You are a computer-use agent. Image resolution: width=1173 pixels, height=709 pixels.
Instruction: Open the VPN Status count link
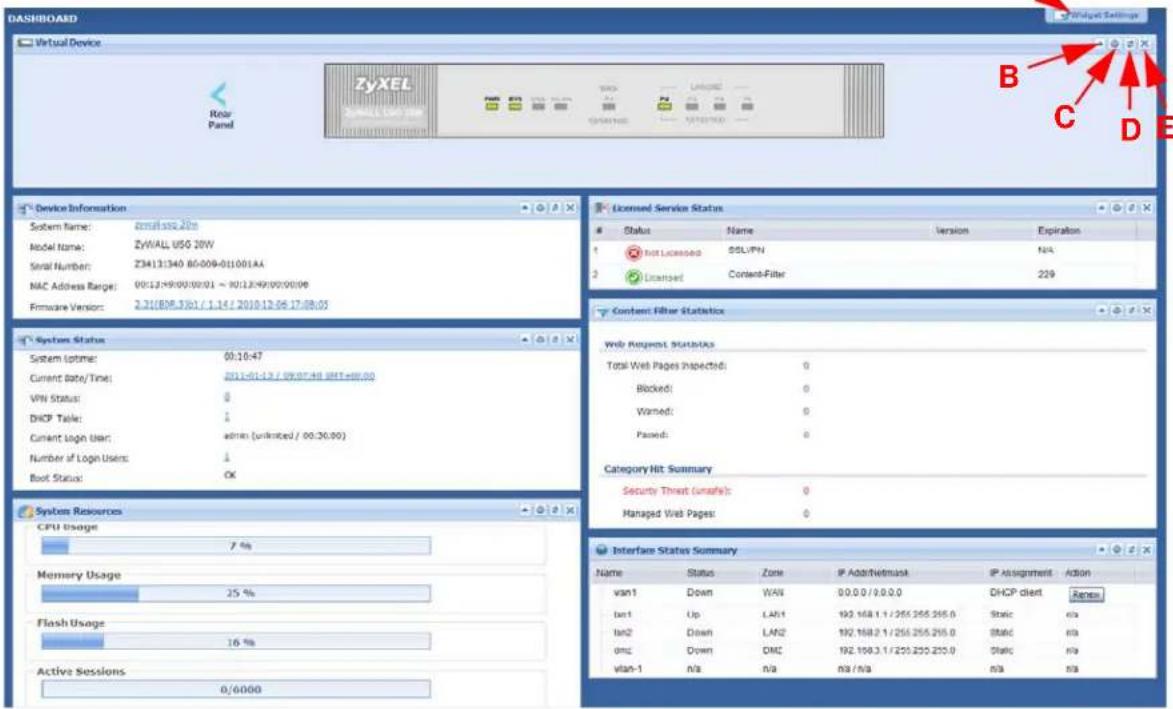(x=227, y=397)
